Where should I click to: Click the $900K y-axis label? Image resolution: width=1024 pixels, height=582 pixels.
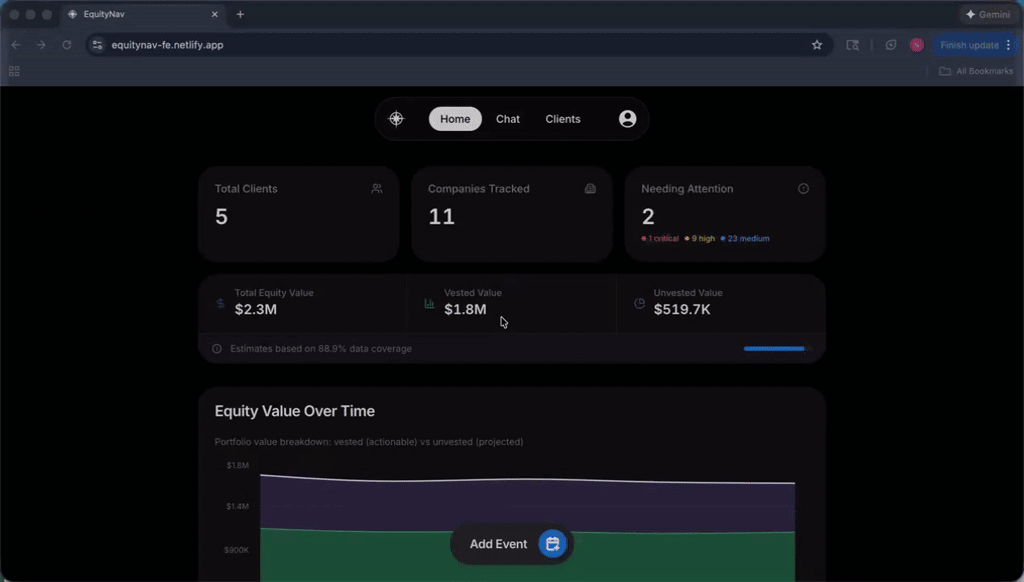pyautogui.click(x=236, y=550)
